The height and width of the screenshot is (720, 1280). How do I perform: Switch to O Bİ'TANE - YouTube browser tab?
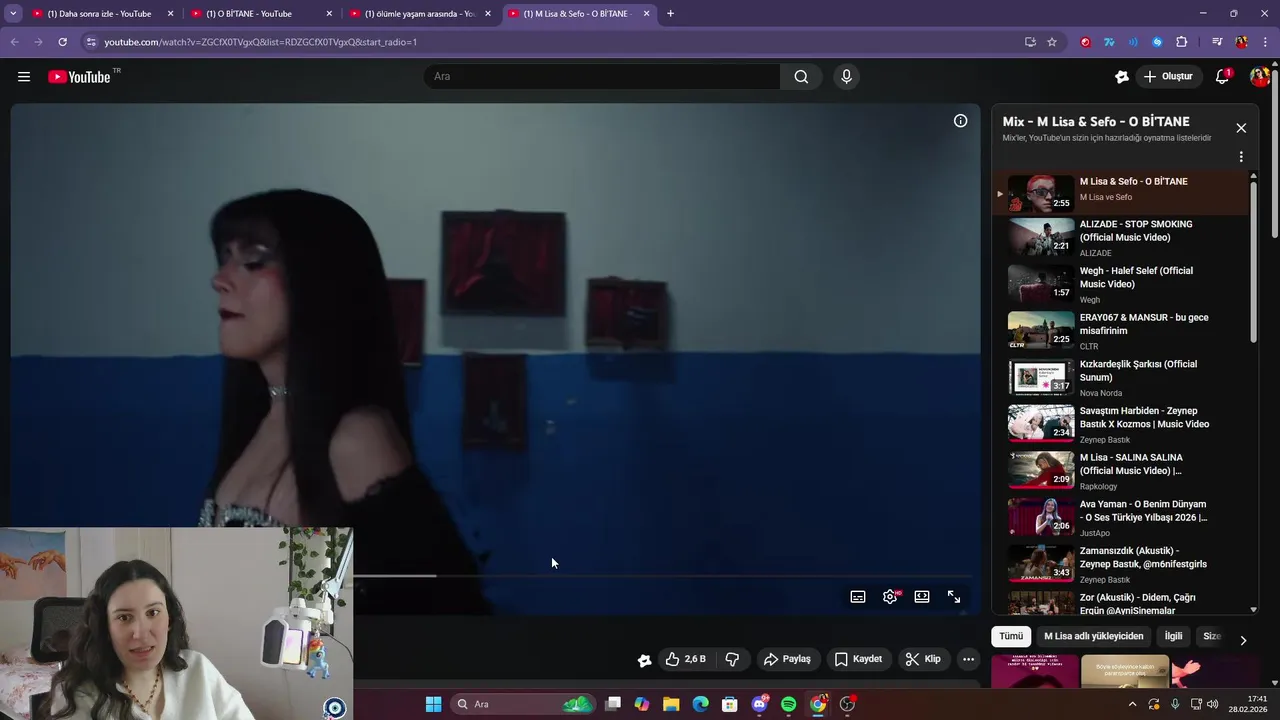point(262,14)
